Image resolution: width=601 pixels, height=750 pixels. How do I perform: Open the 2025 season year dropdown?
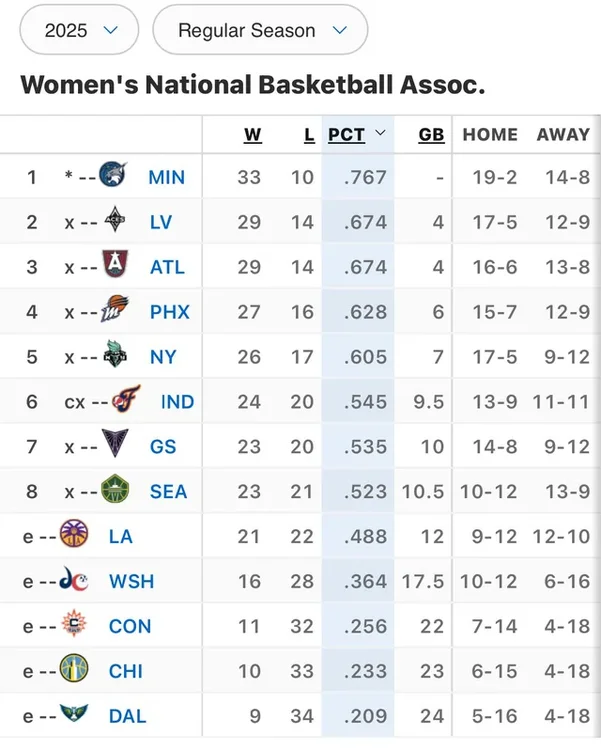tap(80, 30)
